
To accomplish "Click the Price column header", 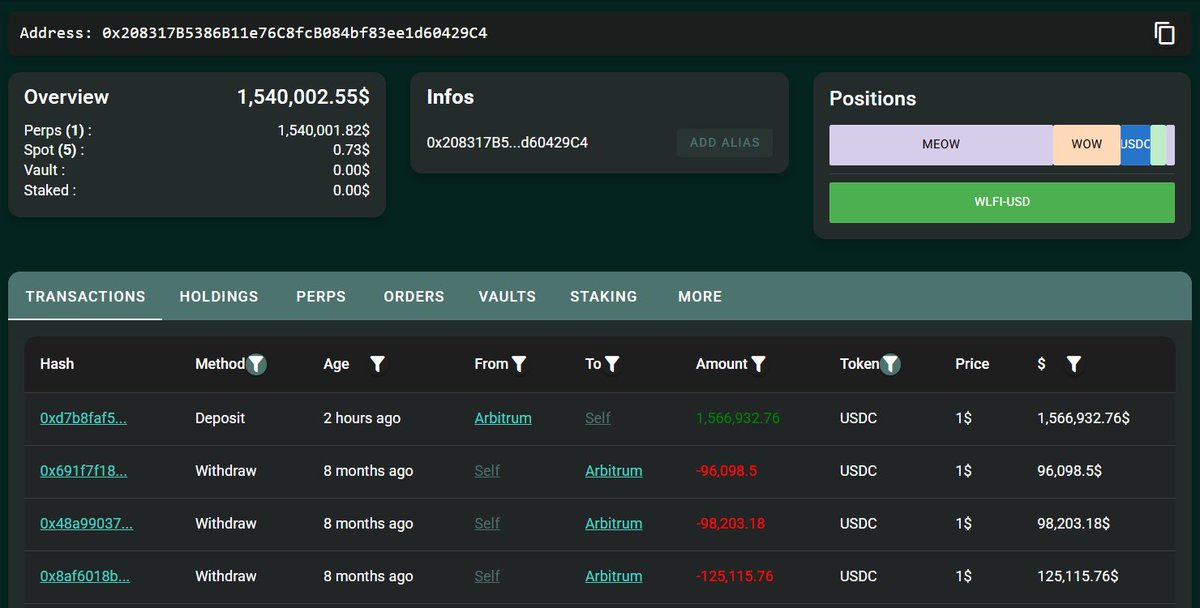I will click(x=972, y=364).
